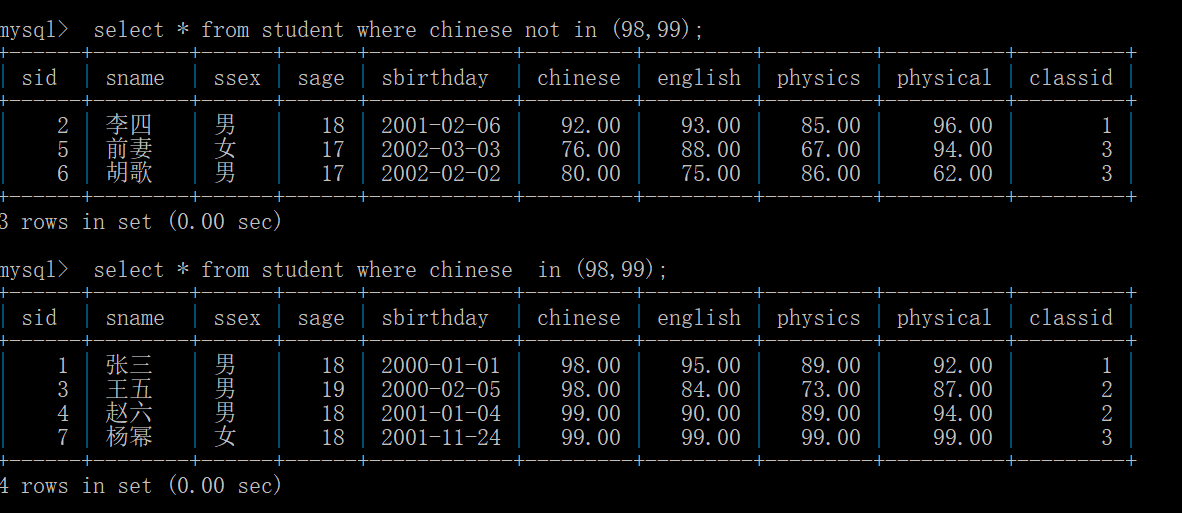Select the name 胡歌 in the sname column

(129, 173)
